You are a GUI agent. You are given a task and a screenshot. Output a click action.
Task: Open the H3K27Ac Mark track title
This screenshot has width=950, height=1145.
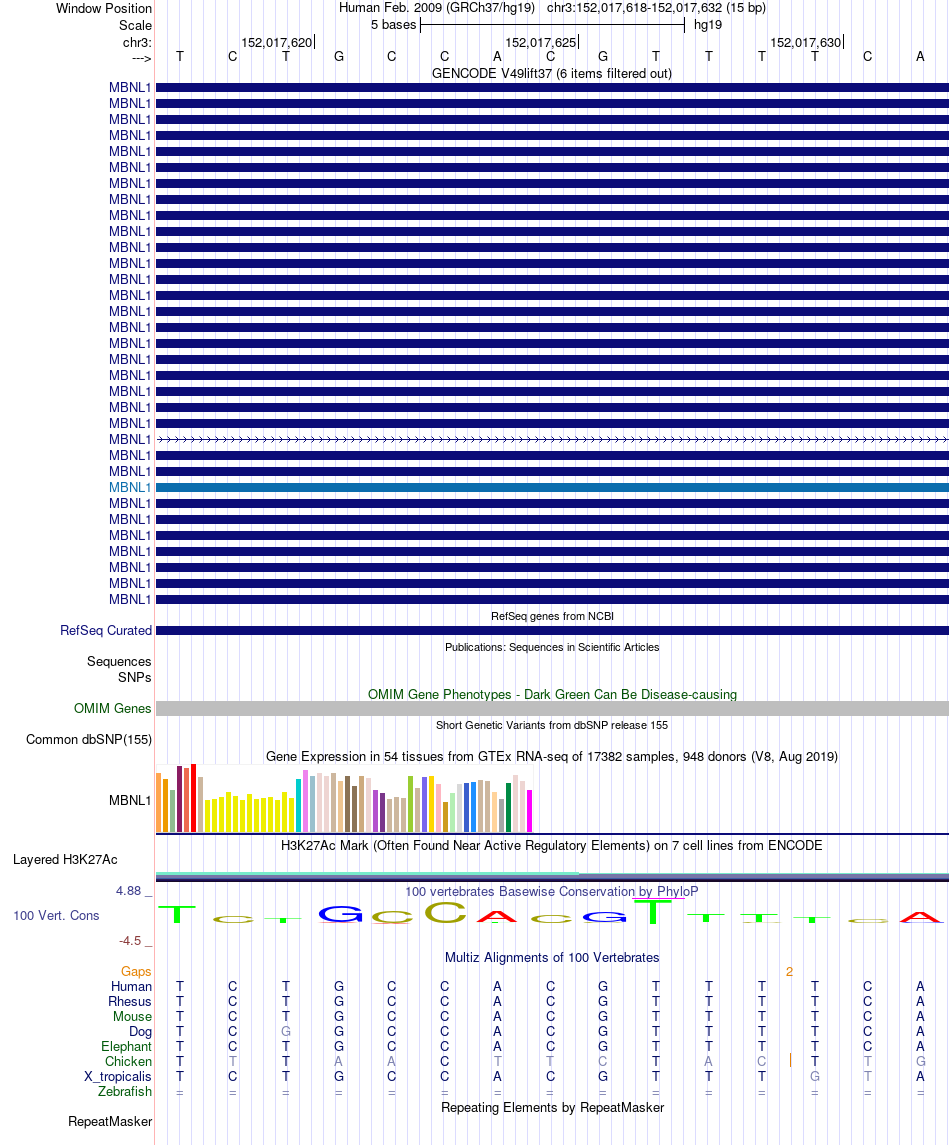551,846
